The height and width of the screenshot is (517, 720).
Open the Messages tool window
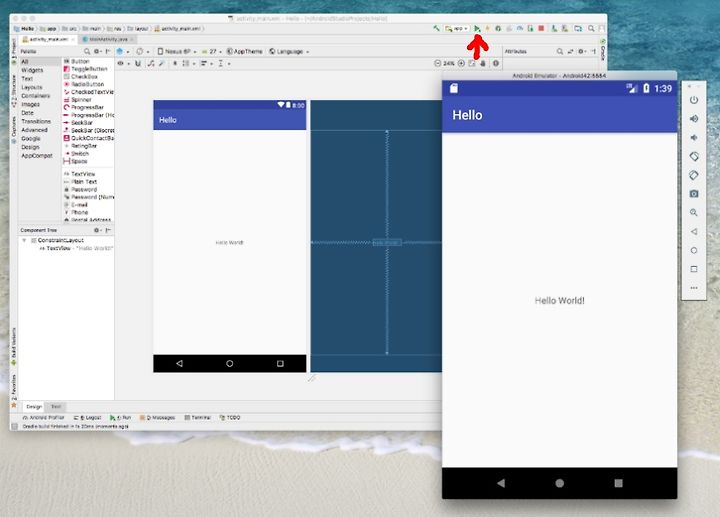point(158,418)
